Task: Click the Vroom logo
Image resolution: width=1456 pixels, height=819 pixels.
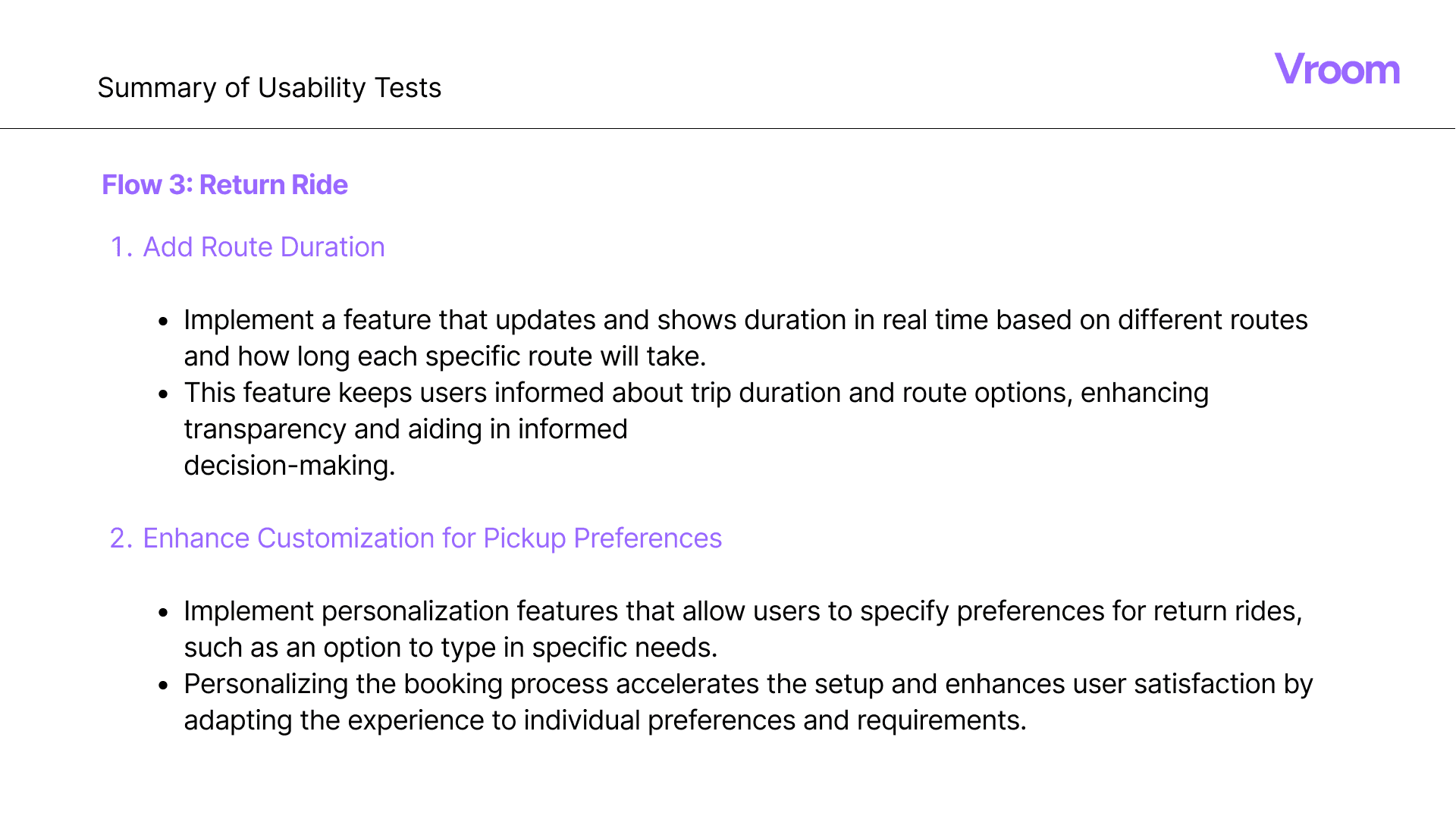Action: click(1337, 69)
